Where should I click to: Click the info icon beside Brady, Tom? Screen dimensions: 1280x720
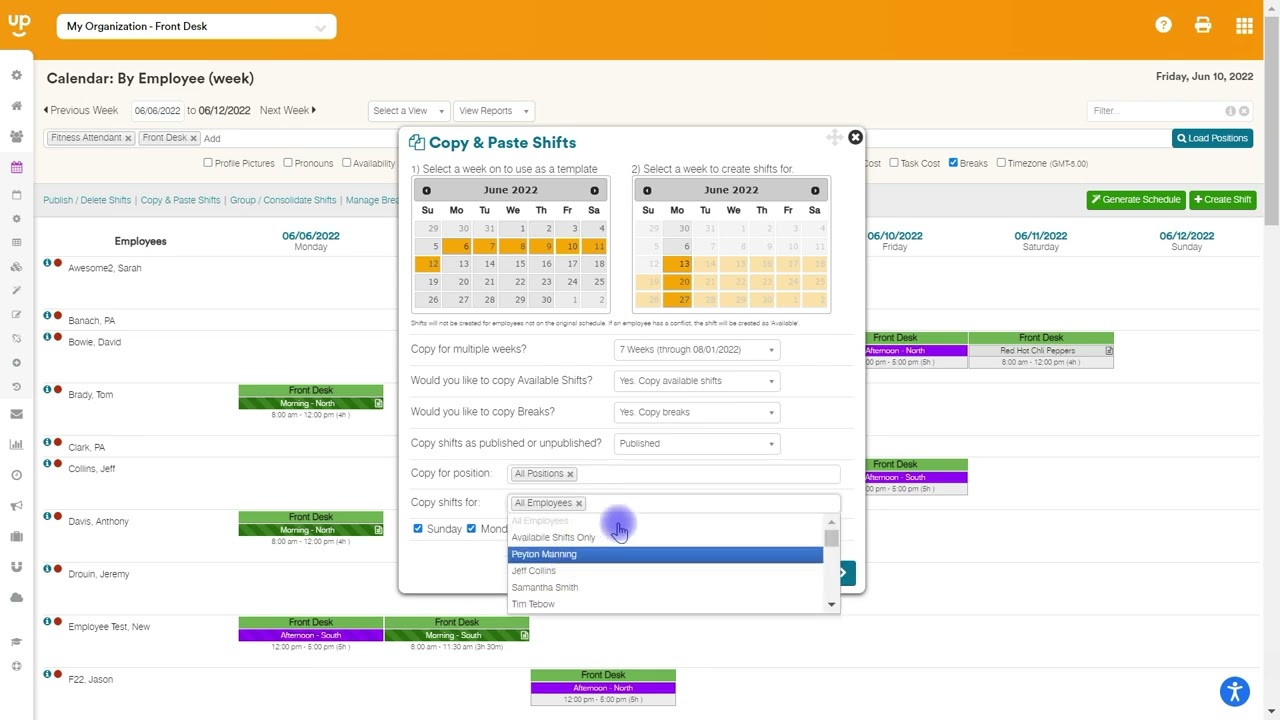pos(47,389)
